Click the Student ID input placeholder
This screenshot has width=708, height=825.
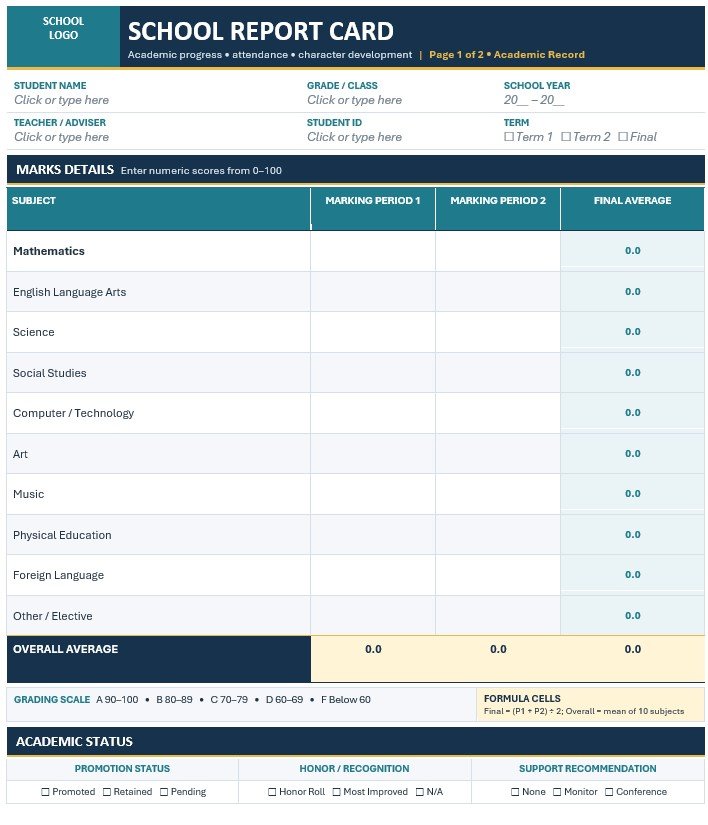355,137
